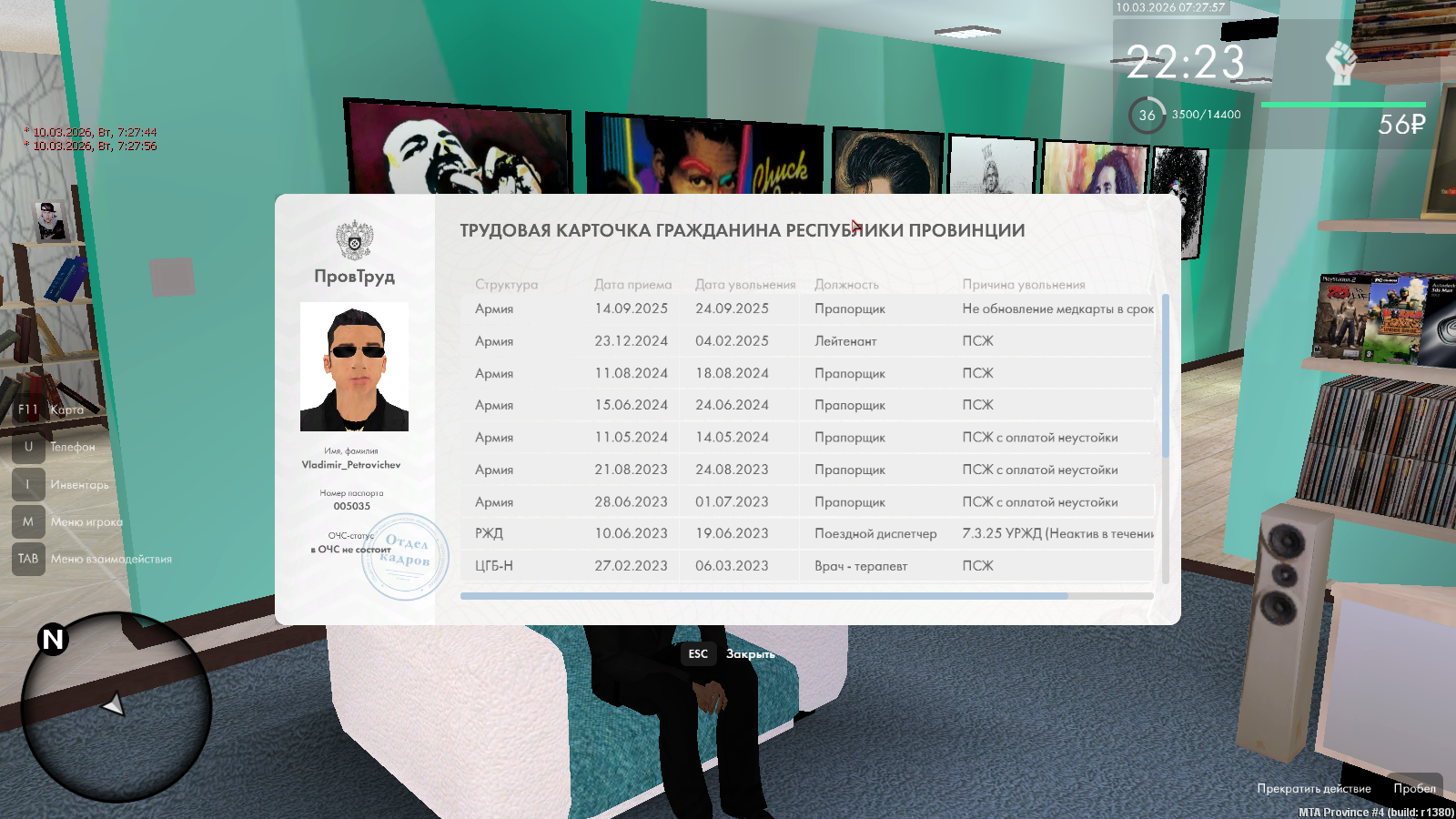This screenshot has width=1456, height=819.
Task: Click the ПровТруд coat of arms emblem
Action: (354, 241)
